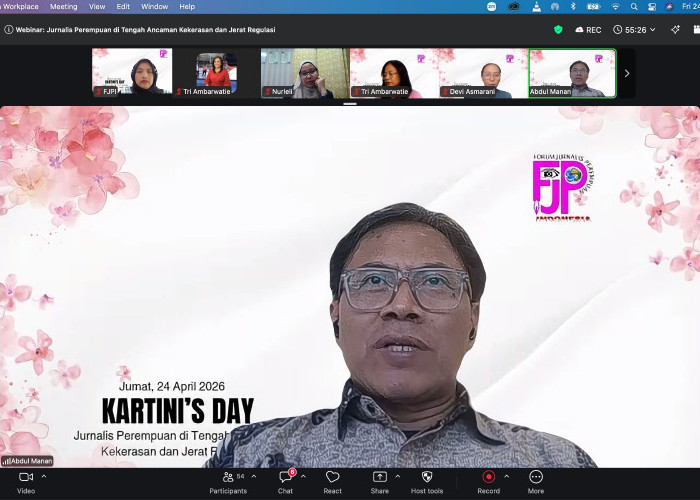Select FJPI participant thumbnail
The width and height of the screenshot is (700, 500).
tap(132, 73)
